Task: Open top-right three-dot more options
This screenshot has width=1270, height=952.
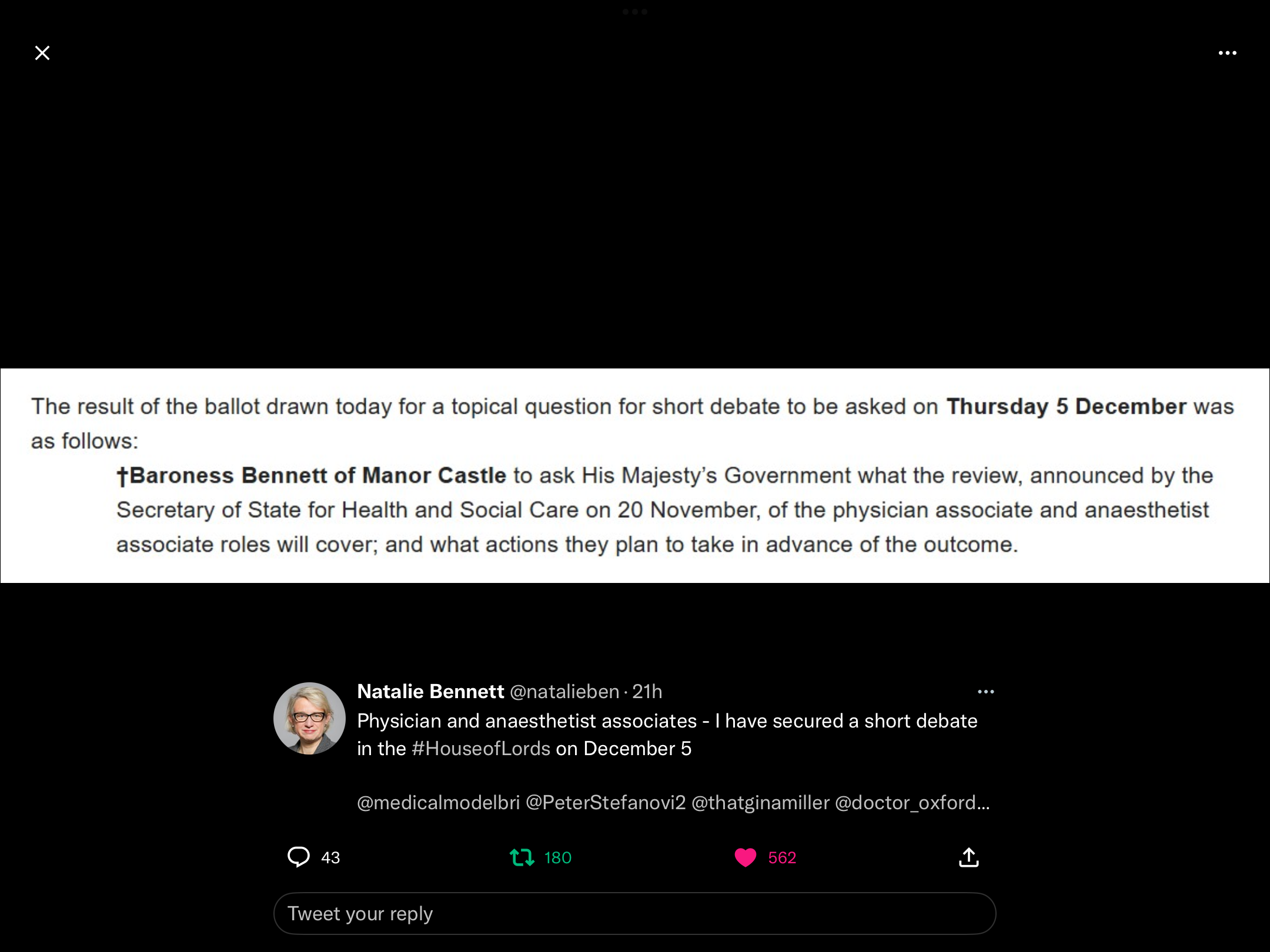Action: coord(1227,53)
